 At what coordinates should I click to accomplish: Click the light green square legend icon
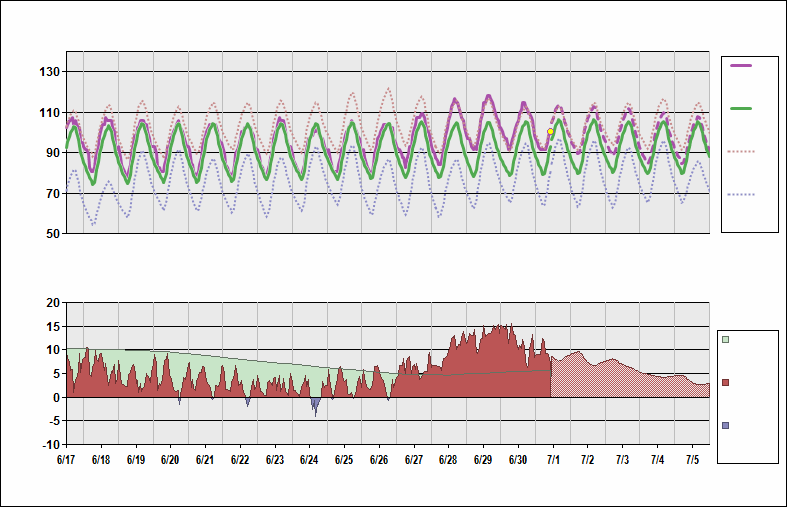(726, 340)
